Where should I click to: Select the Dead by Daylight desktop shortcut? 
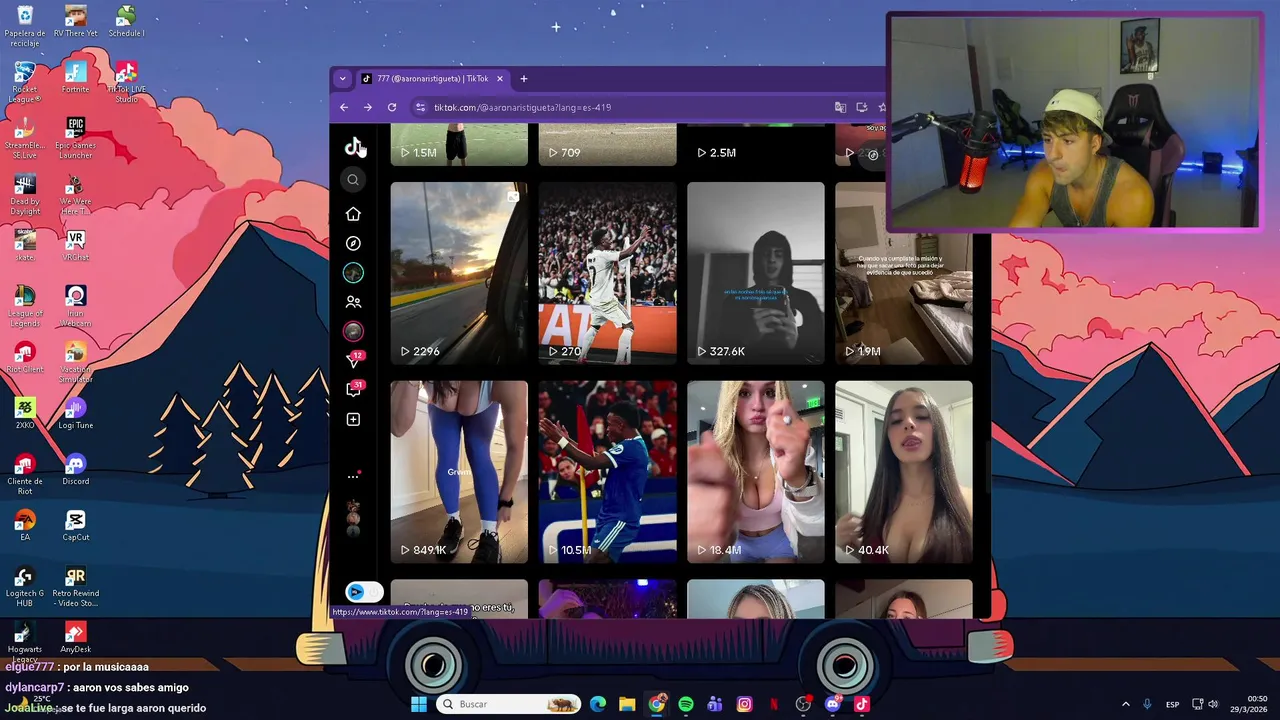click(25, 194)
